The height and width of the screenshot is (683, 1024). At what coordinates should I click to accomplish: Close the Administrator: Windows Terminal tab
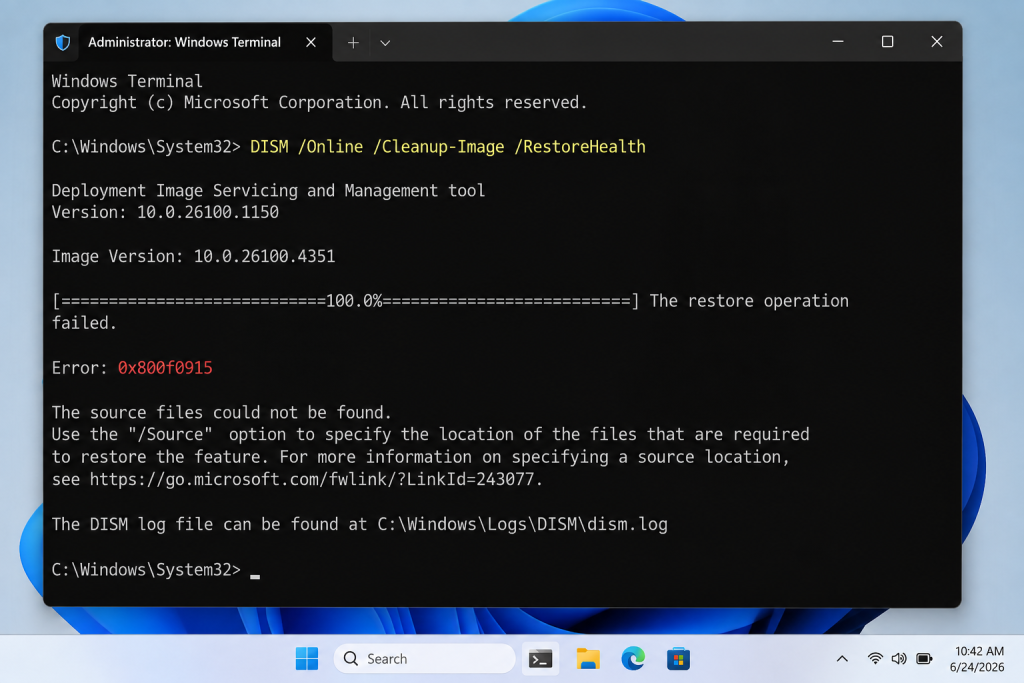tap(311, 42)
